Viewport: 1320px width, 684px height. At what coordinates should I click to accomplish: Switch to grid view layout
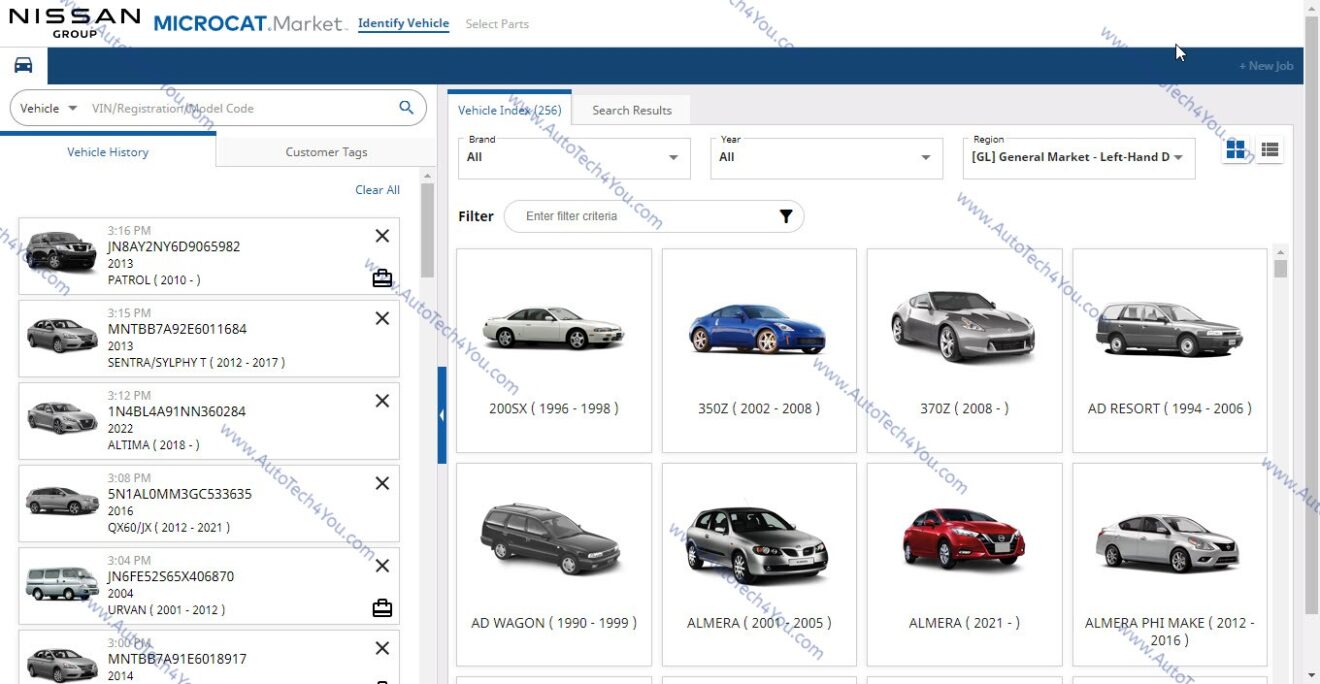coord(1236,150)
